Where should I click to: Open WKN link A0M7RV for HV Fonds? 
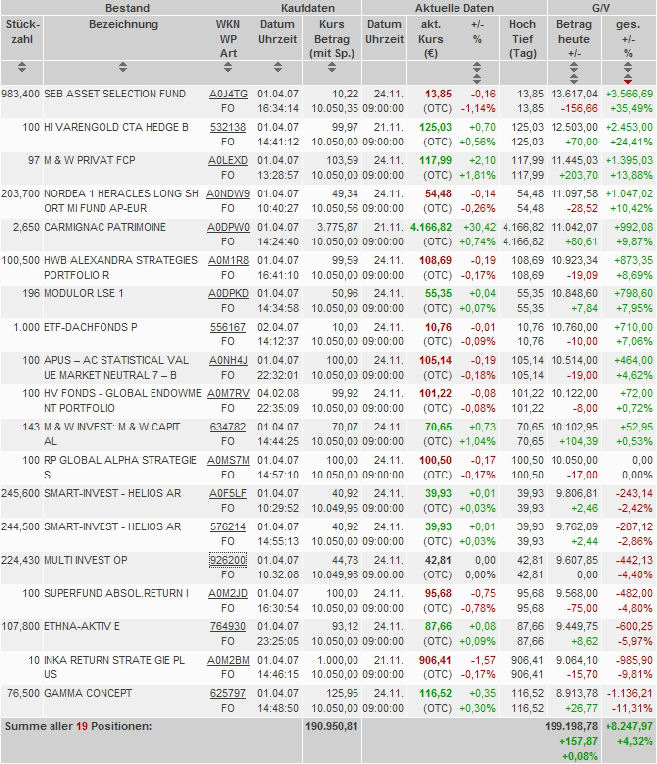[228, 393]
